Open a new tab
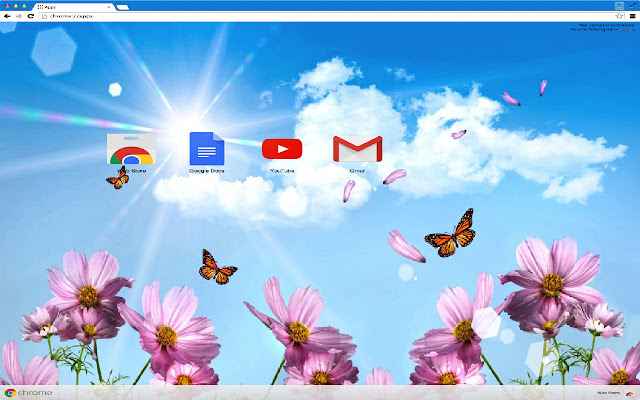Image resolution: width=640 pixels, height=400 pixels. click(122, 7)
